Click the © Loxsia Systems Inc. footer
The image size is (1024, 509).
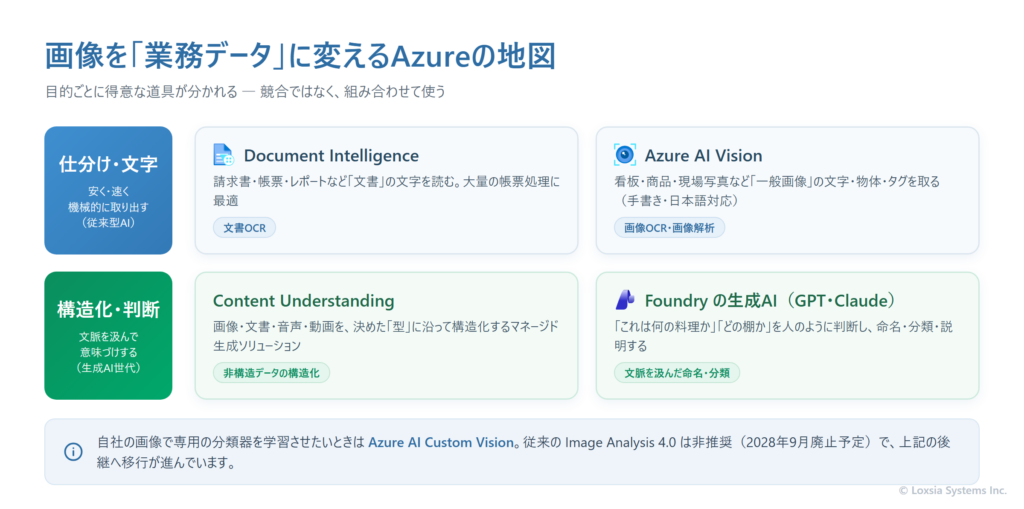click(953, 489)
